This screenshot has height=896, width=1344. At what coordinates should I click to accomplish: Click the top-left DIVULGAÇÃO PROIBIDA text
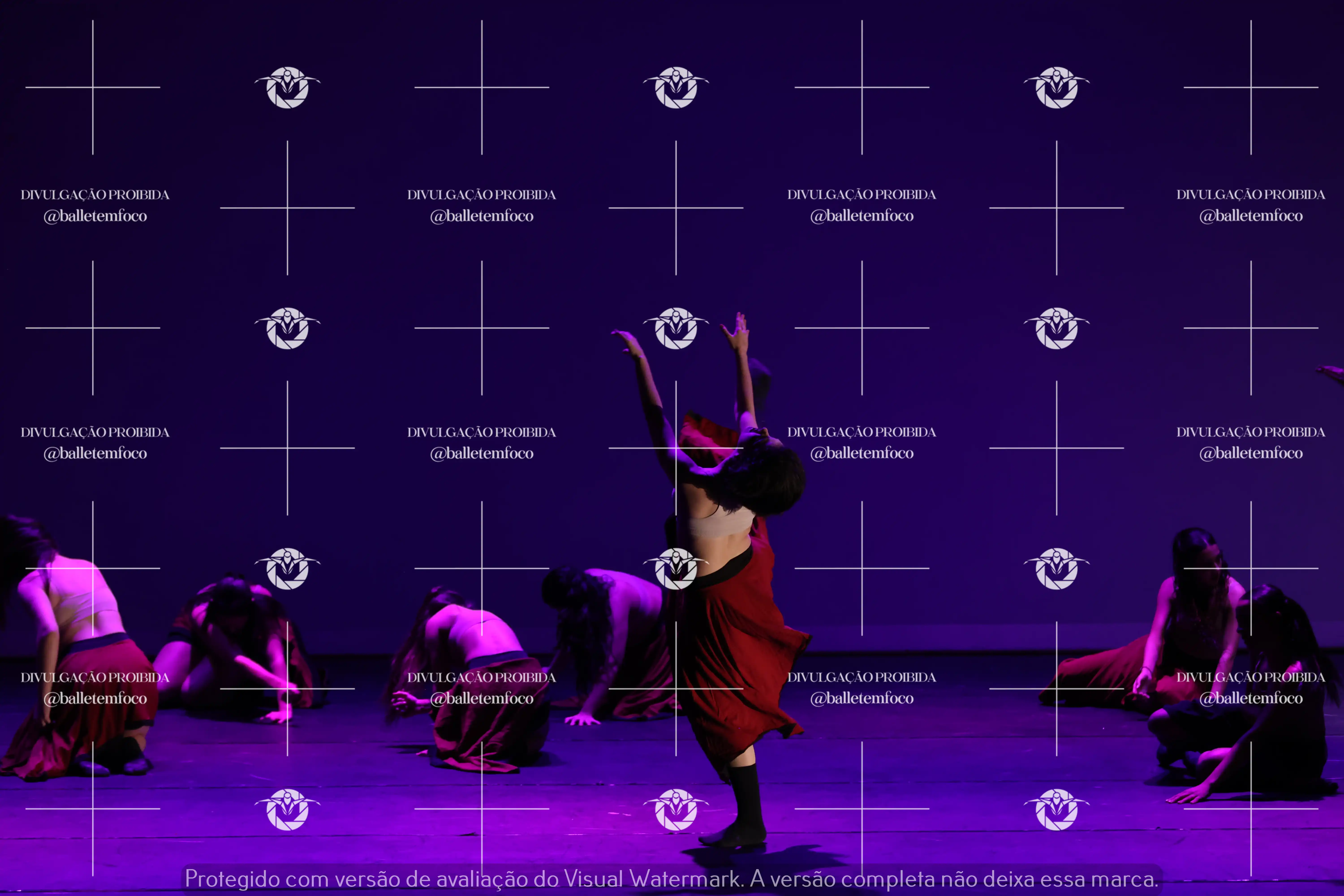coord(95,195)
